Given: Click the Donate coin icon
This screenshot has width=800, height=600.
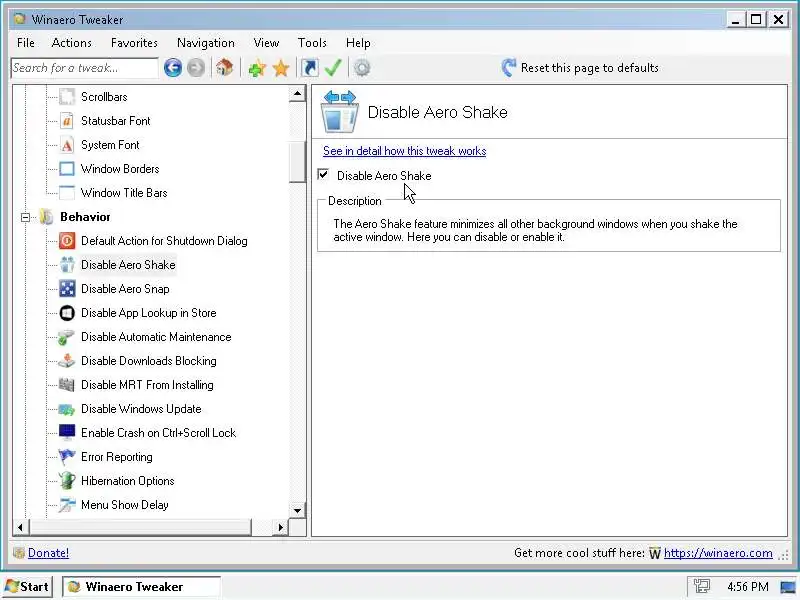Looking at the screenshot, I should (19, 553).
